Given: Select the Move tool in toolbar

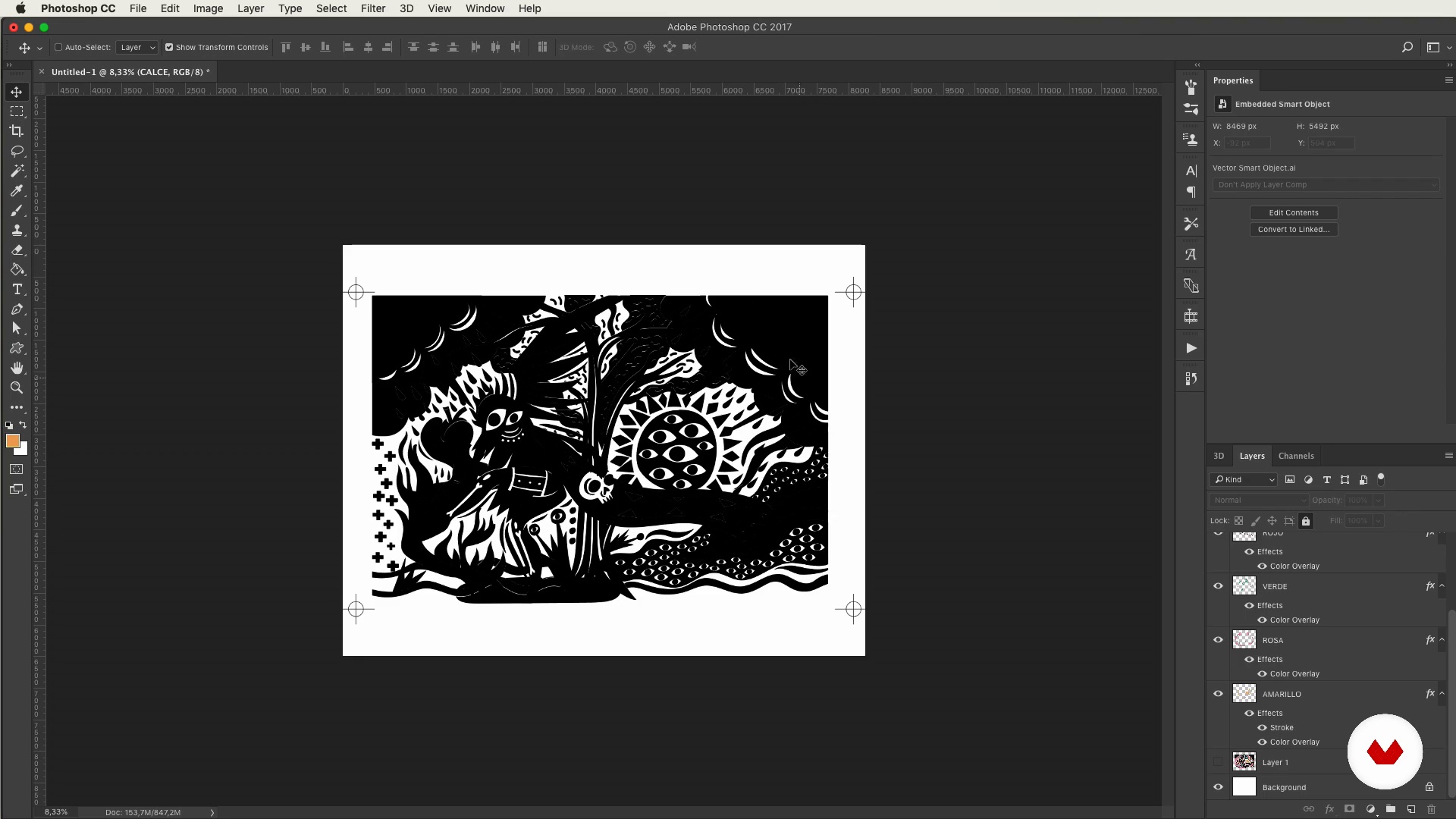Looking at the screenshot, I should pos(17,92).
